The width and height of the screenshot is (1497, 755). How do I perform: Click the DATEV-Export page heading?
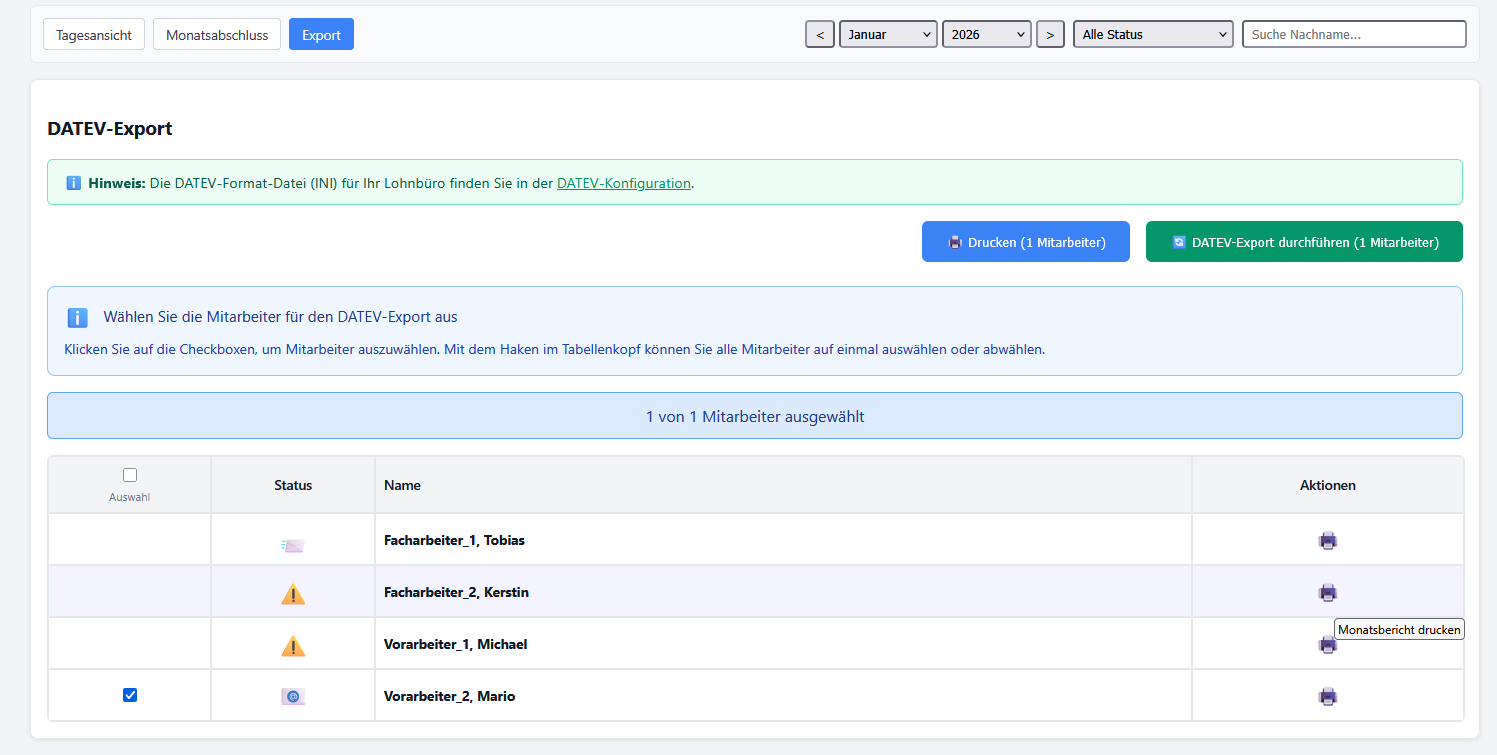pyautogui.click(x=110, y=129)
